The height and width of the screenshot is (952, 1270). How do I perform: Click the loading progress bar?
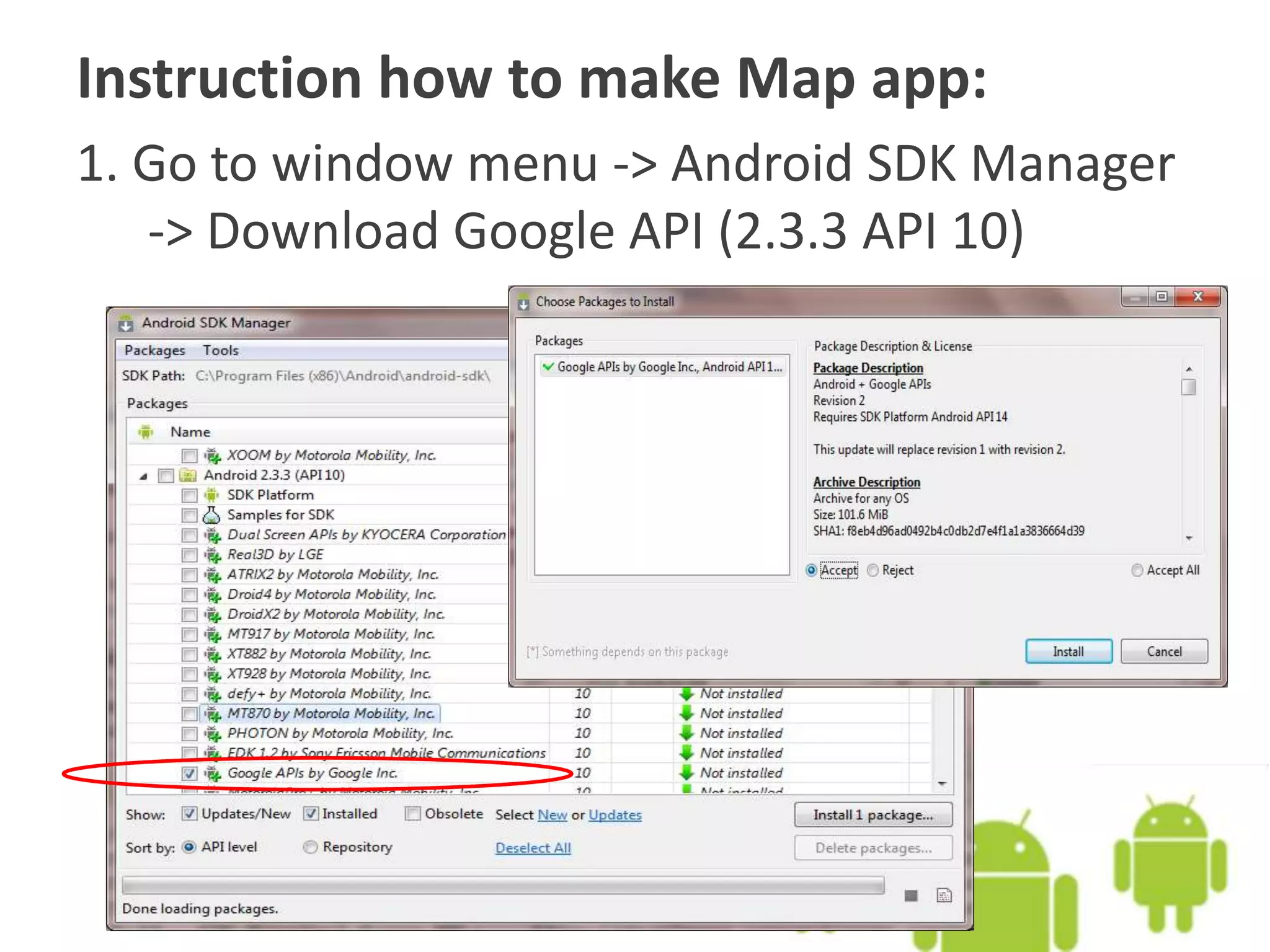503,886
